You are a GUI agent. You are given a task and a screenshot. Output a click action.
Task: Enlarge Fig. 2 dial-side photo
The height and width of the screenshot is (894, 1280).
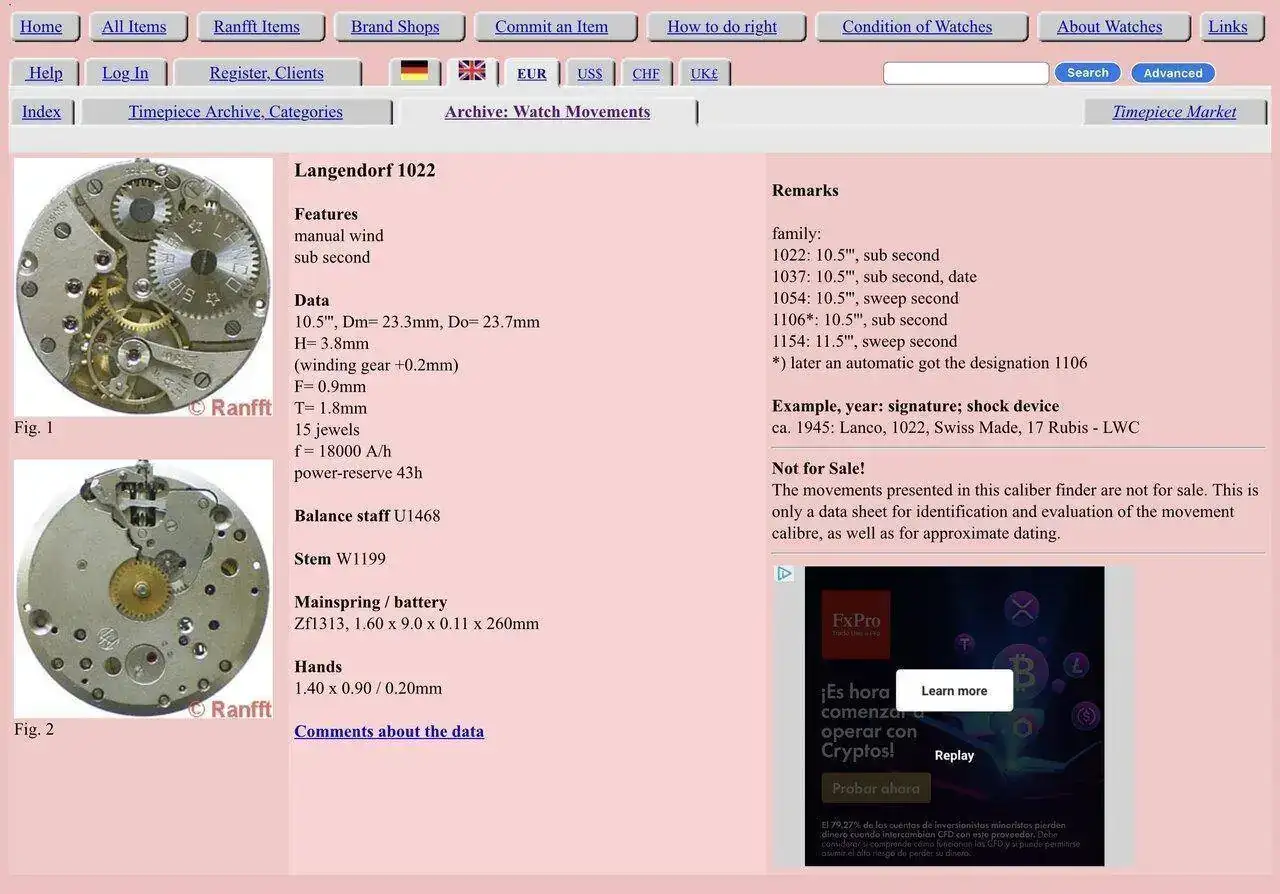pyautogui.click(x=143, y=589)
